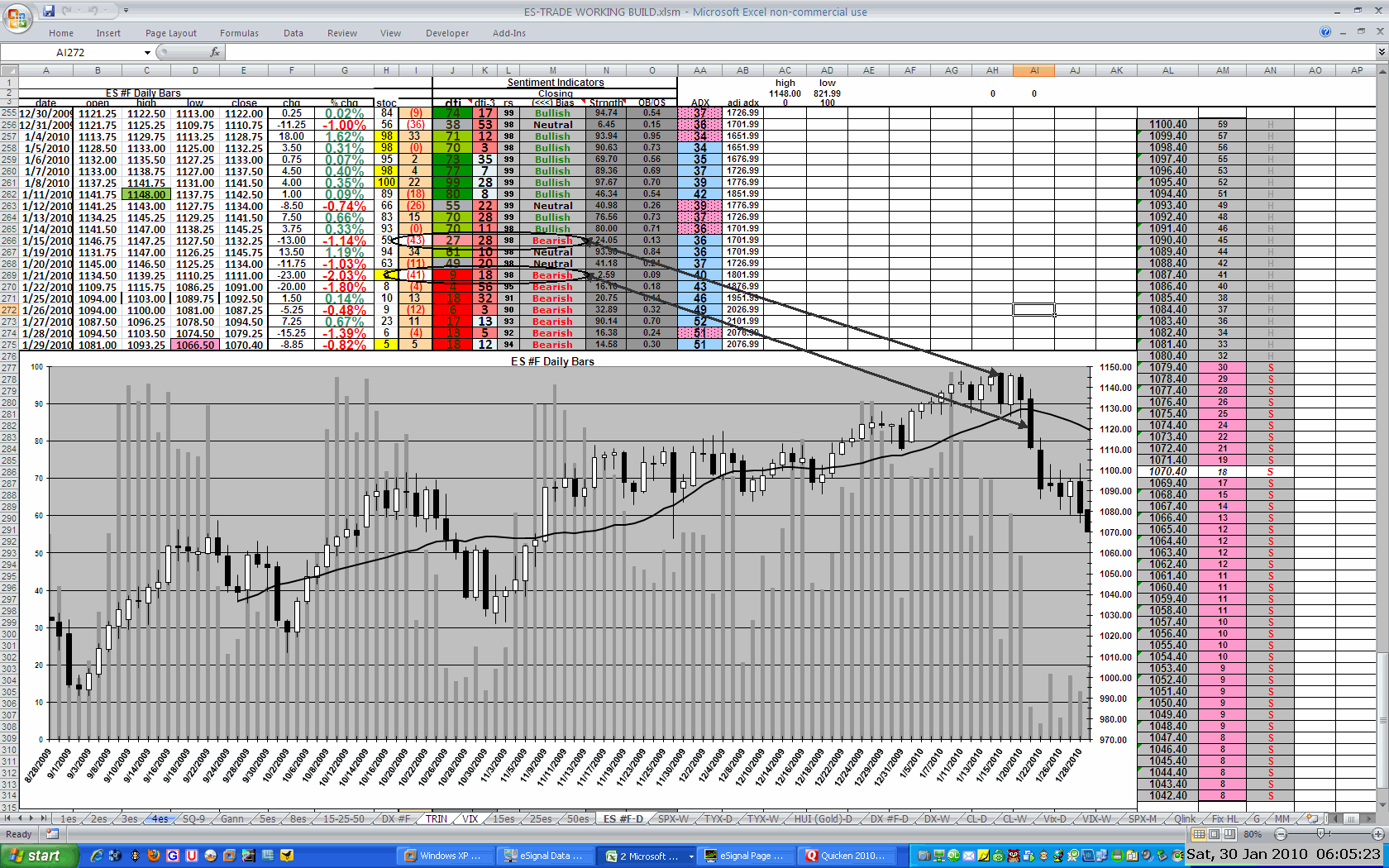Viewport: 1389px width, 868px height.
Task: Open the Office Button menu
Action: point(17,17)
